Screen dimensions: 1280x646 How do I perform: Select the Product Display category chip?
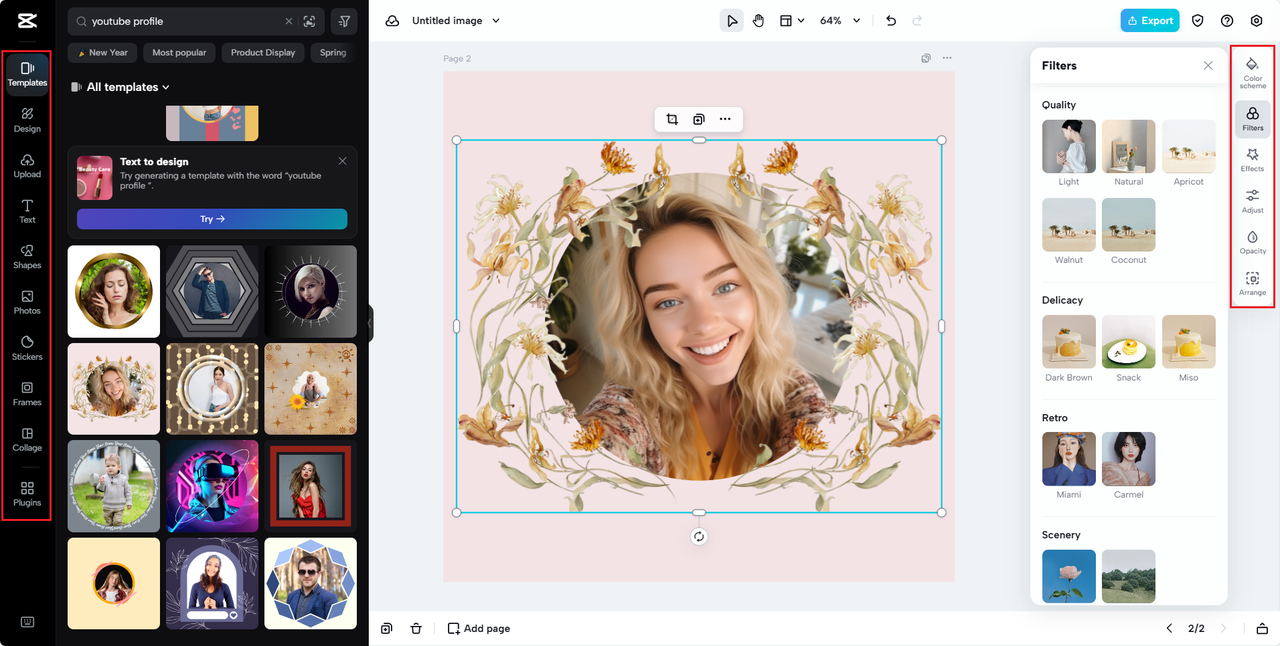click(263, 52)
